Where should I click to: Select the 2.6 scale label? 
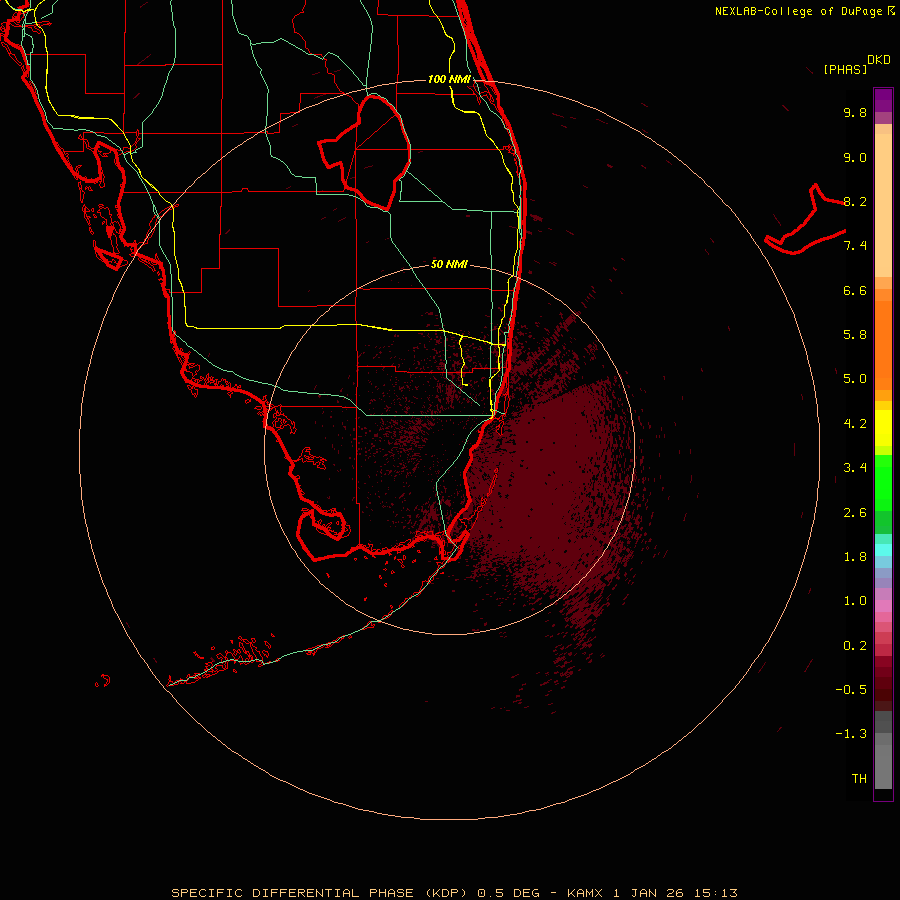coord(855,513)
